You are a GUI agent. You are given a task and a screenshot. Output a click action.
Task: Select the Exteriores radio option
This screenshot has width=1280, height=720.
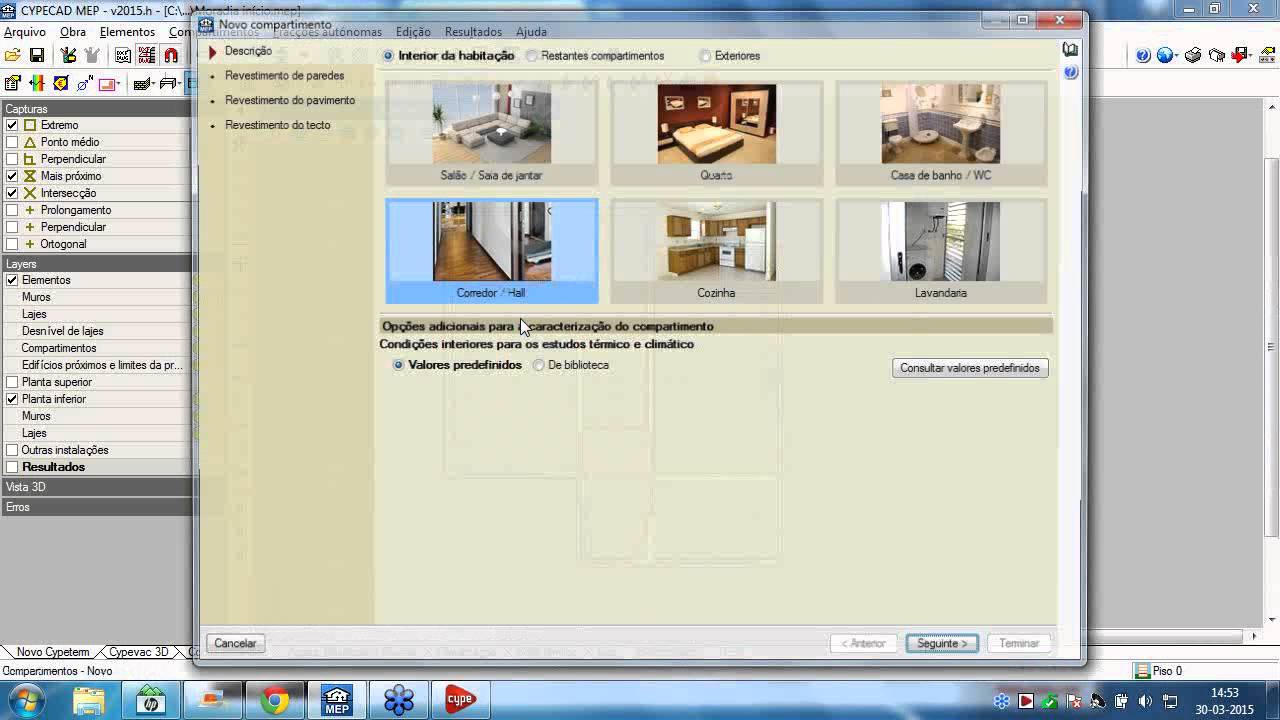[x=705, y=56]
